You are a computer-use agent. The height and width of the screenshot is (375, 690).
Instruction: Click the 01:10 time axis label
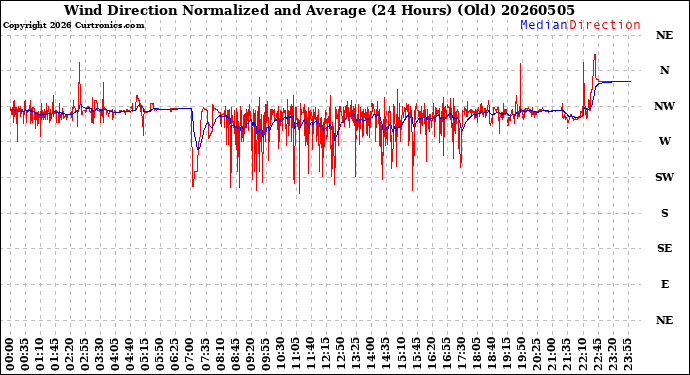(x=40, y=354)
